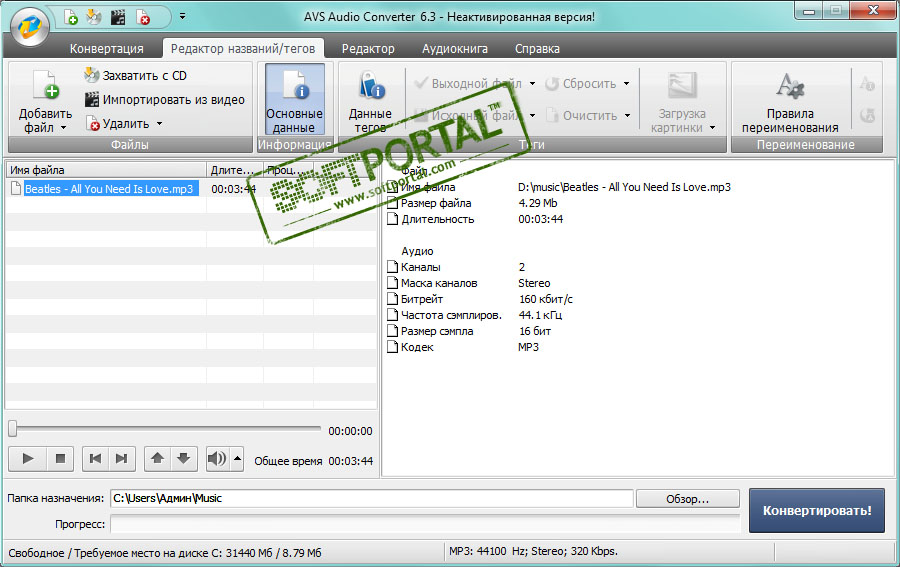This screenshot has width=900, height=567.
Task: Click the Конвертировать! button
Action: [817, 510]
